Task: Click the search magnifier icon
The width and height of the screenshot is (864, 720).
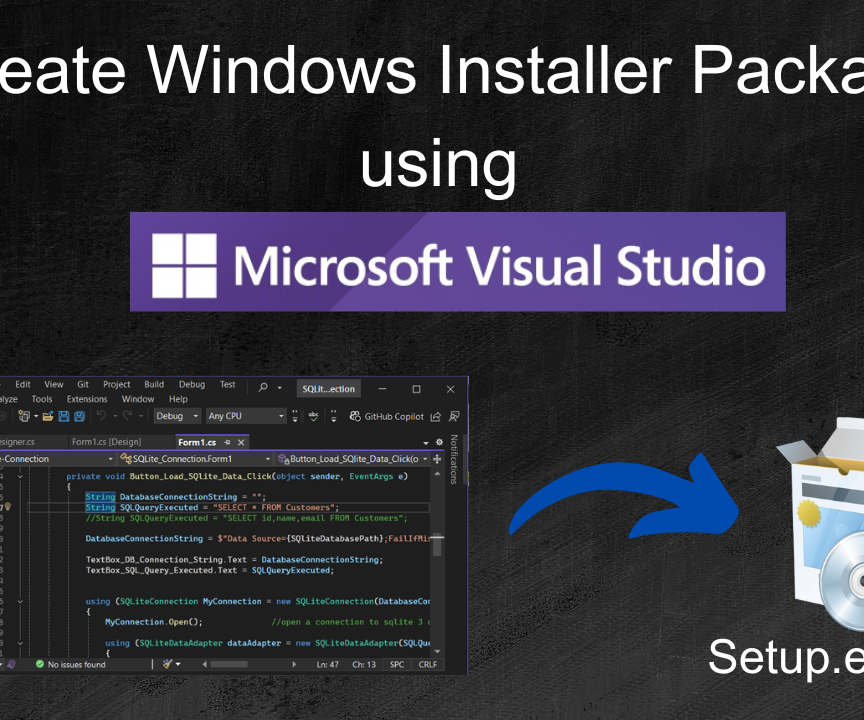Action: tap(263, 387)
